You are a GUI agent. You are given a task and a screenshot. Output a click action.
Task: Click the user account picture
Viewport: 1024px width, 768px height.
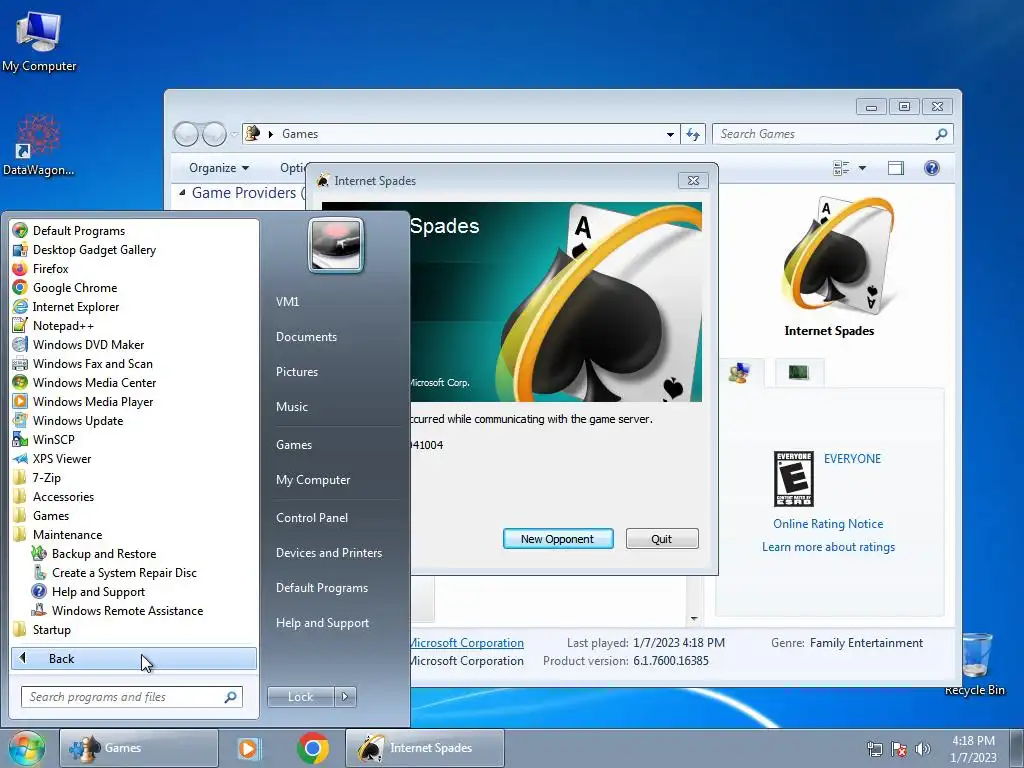click(x=336, y=245)
